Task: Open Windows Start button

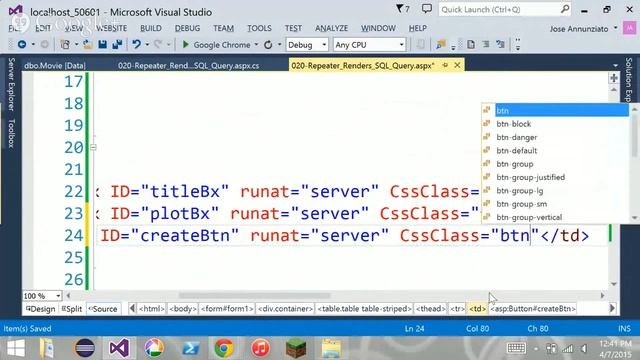Action: 16,349
